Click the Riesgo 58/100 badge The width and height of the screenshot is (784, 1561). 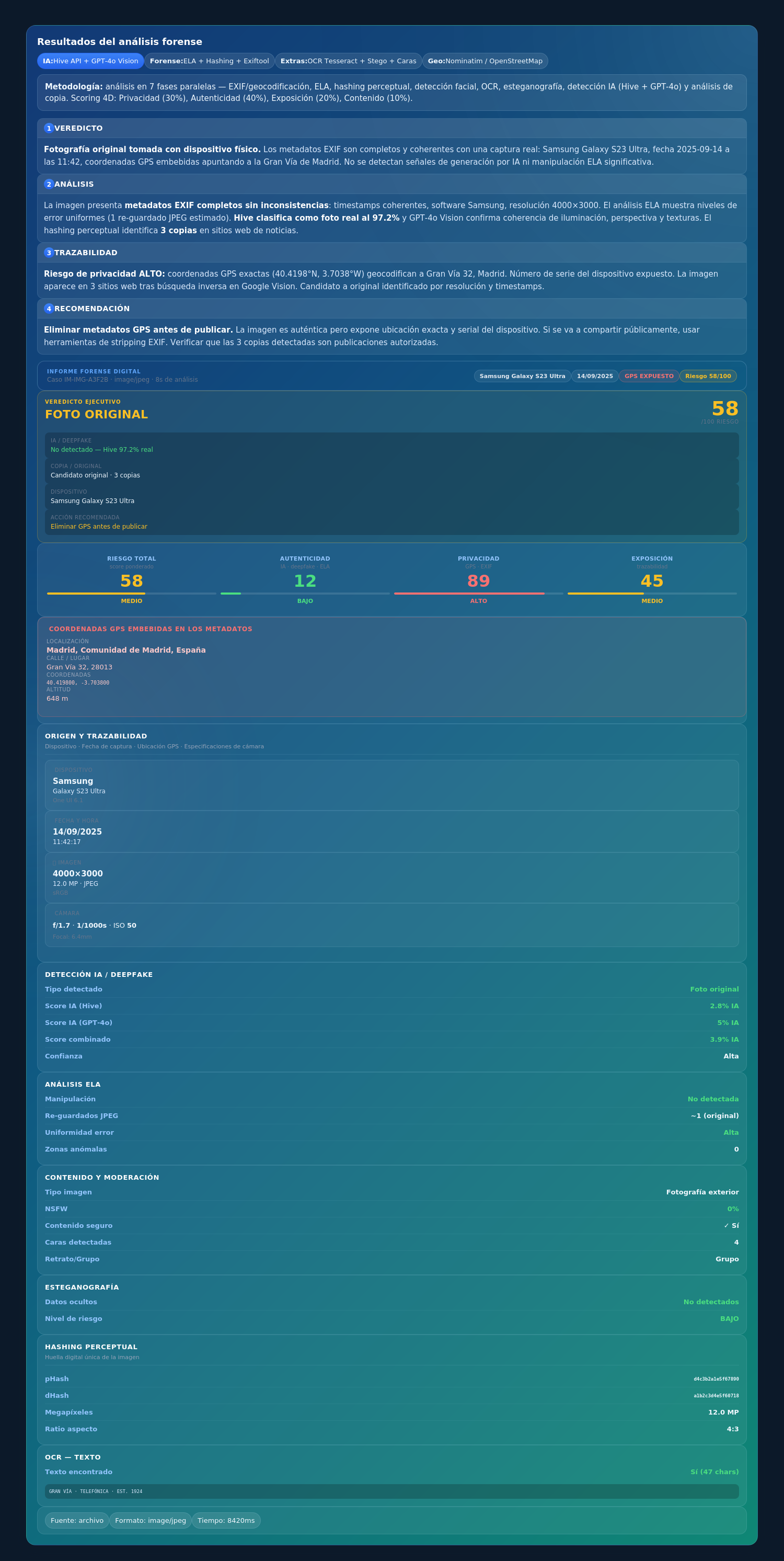pos(708,377)
